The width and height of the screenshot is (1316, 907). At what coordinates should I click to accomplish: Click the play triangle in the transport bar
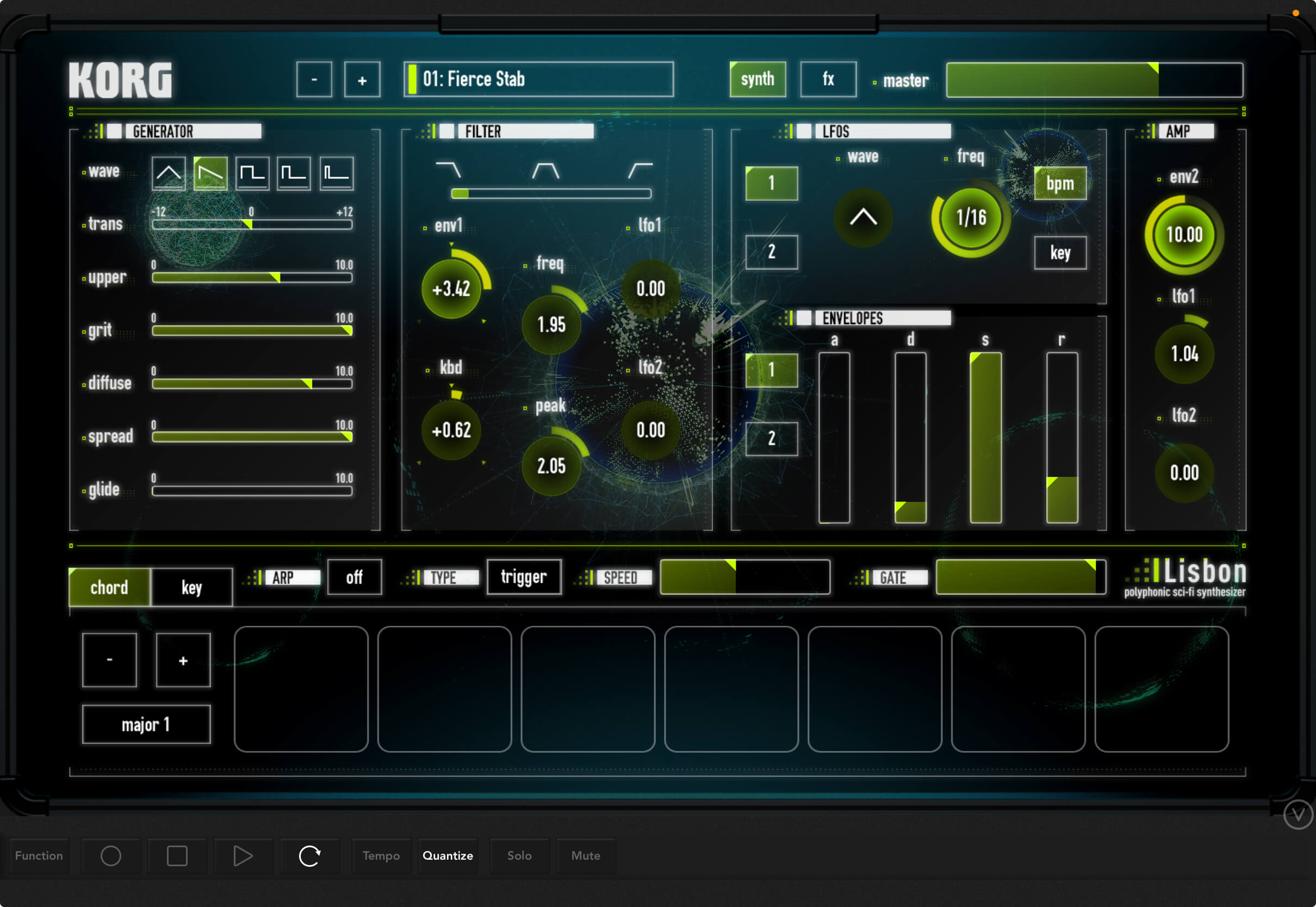pos(243,855)
